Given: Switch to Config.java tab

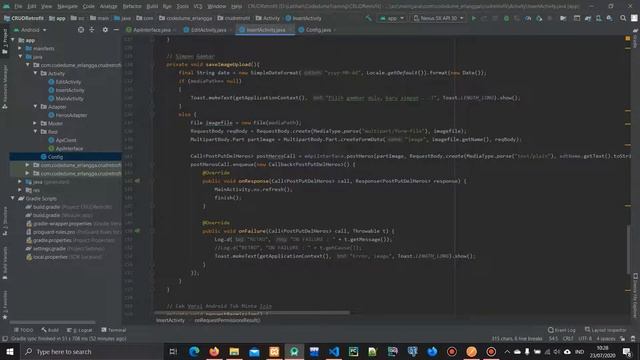Looking at the screenshot, I should coord(318,30).
